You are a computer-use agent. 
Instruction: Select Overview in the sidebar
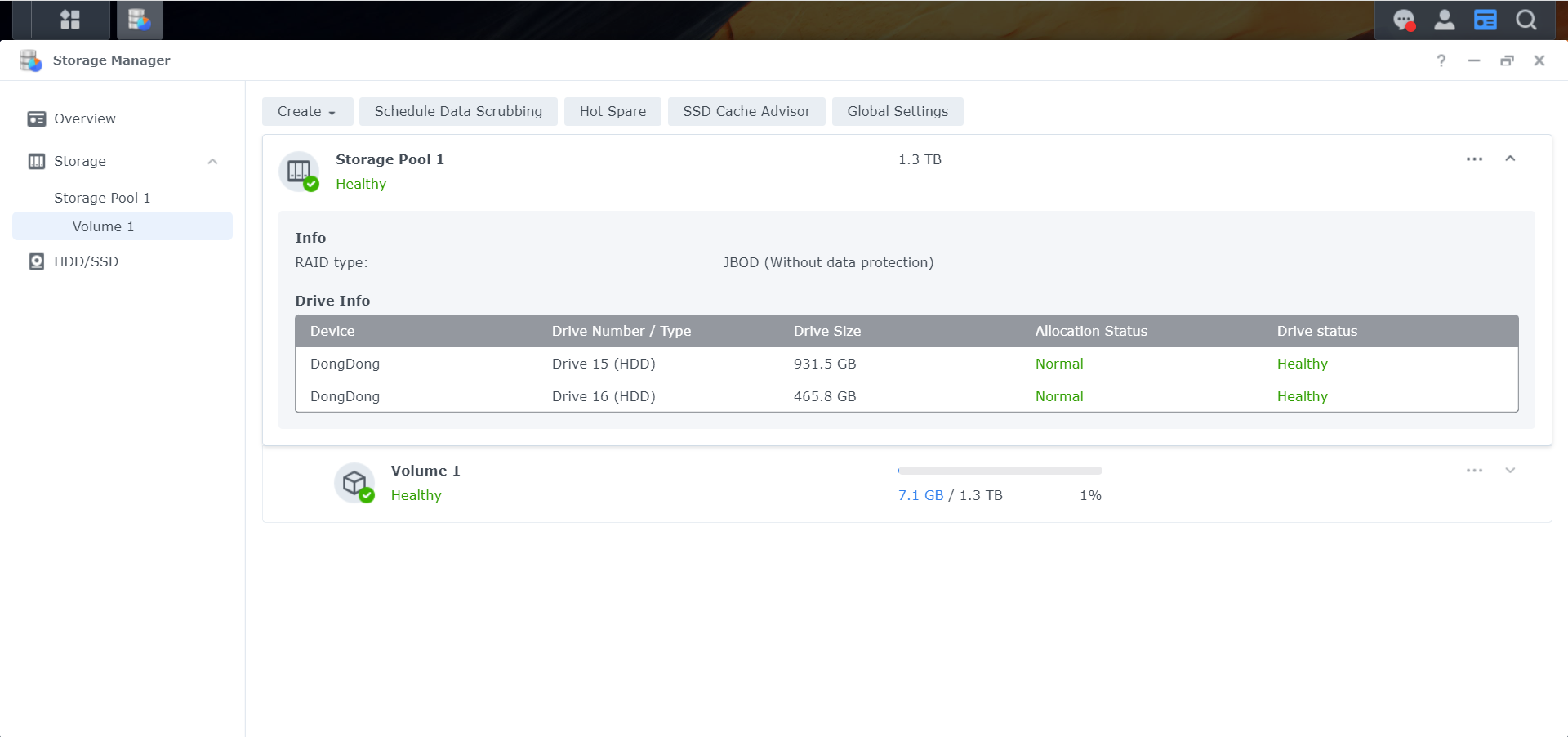(84, 118)
